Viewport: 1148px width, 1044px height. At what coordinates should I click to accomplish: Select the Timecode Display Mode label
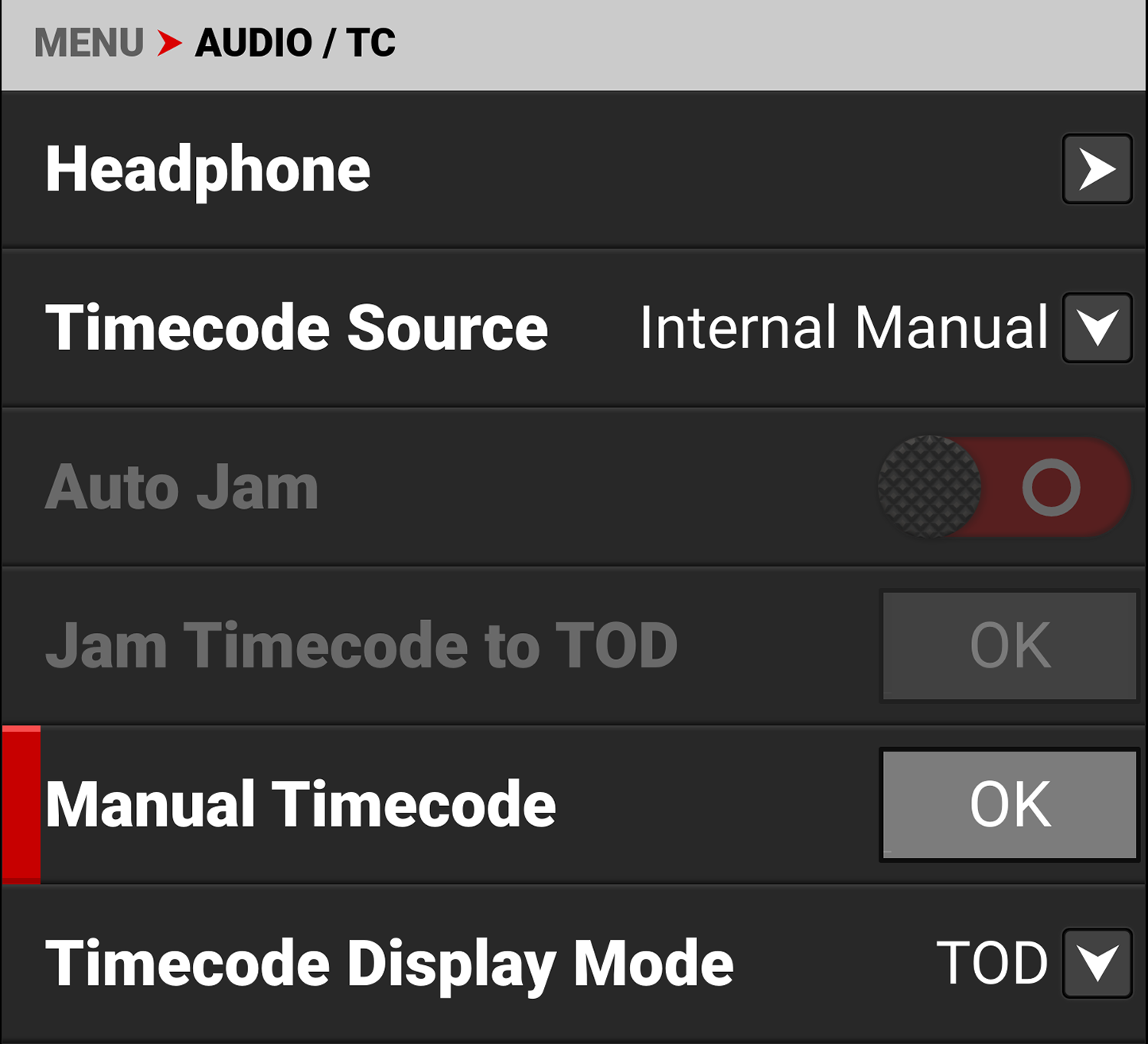[389, 963]
